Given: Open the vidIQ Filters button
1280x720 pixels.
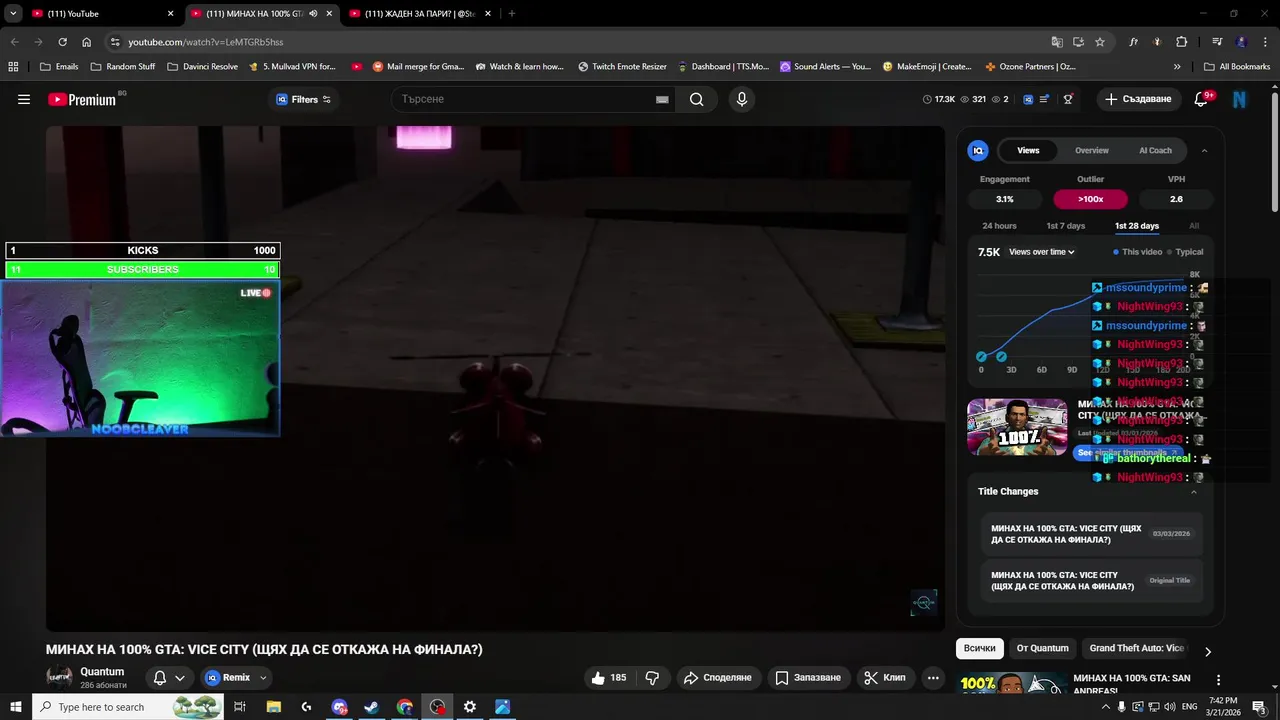Looking at the screenshot, I should (x=303, y=99).
